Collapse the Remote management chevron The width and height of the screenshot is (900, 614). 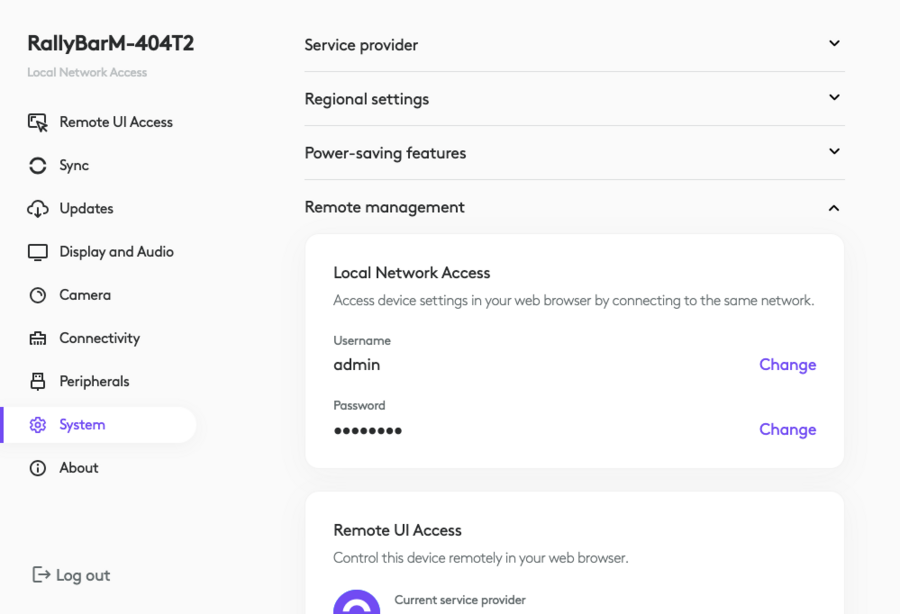tap(835, 208)
